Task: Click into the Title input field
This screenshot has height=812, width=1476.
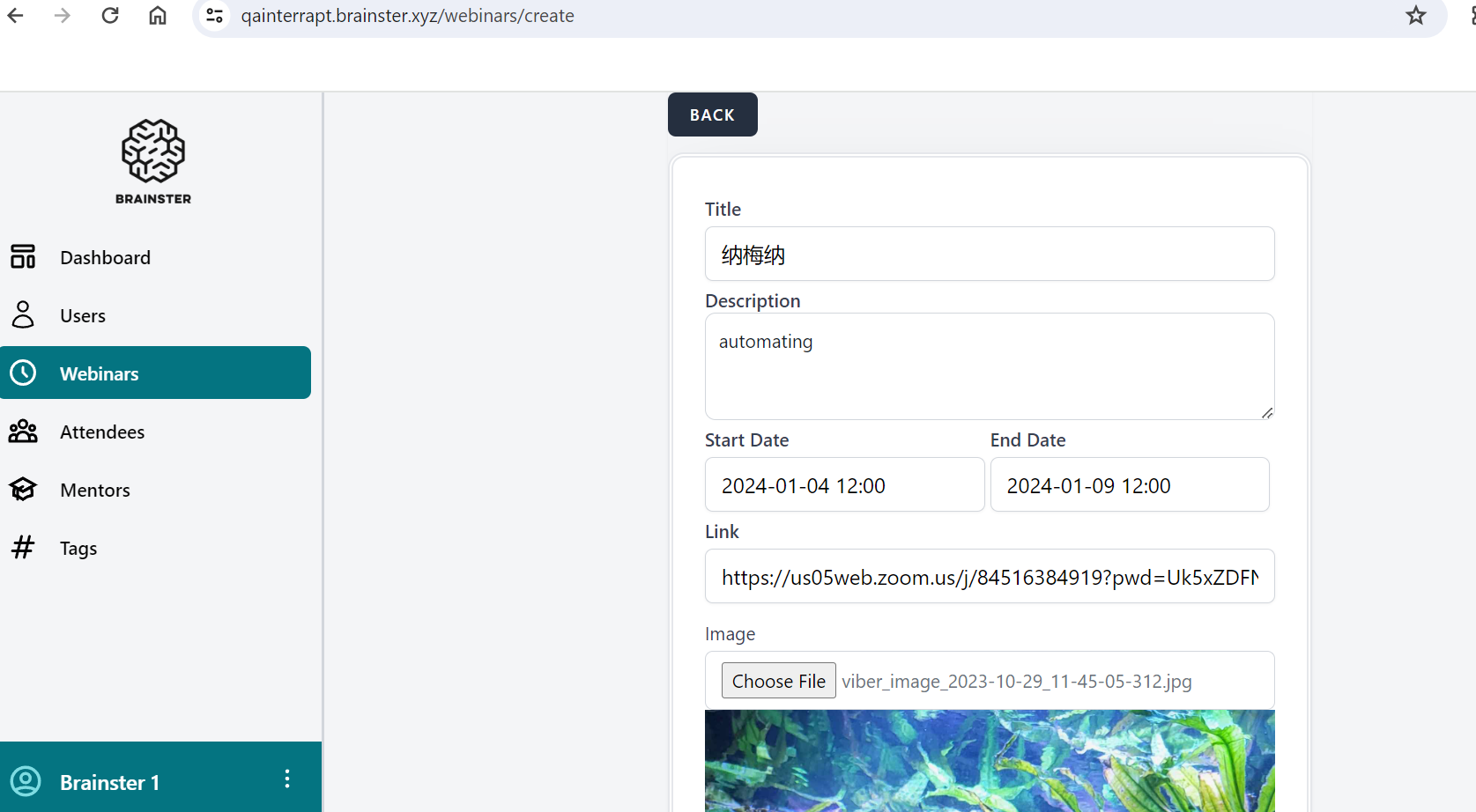Action: [x=989, y=255]
